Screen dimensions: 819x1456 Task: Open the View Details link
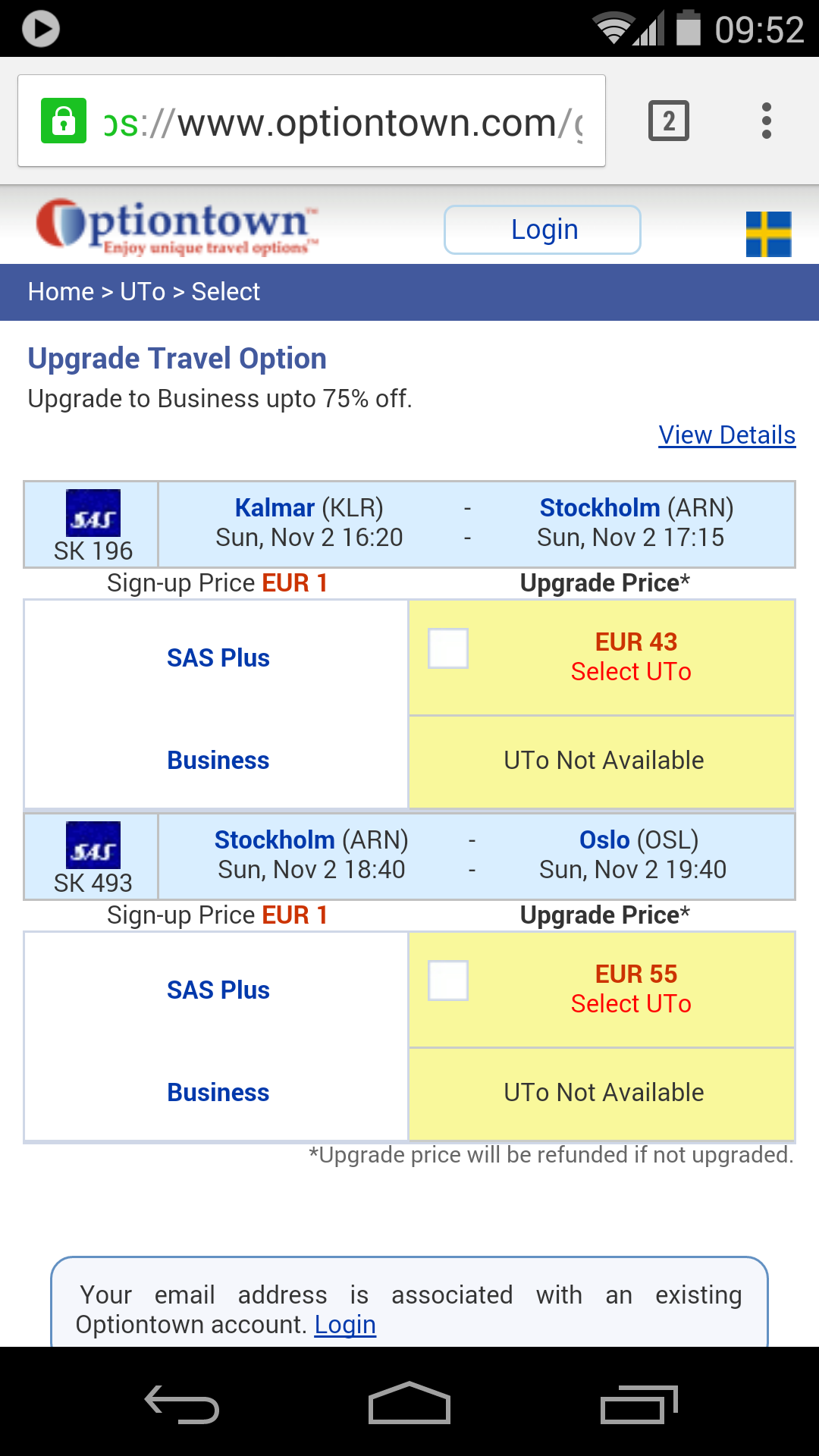726,435
